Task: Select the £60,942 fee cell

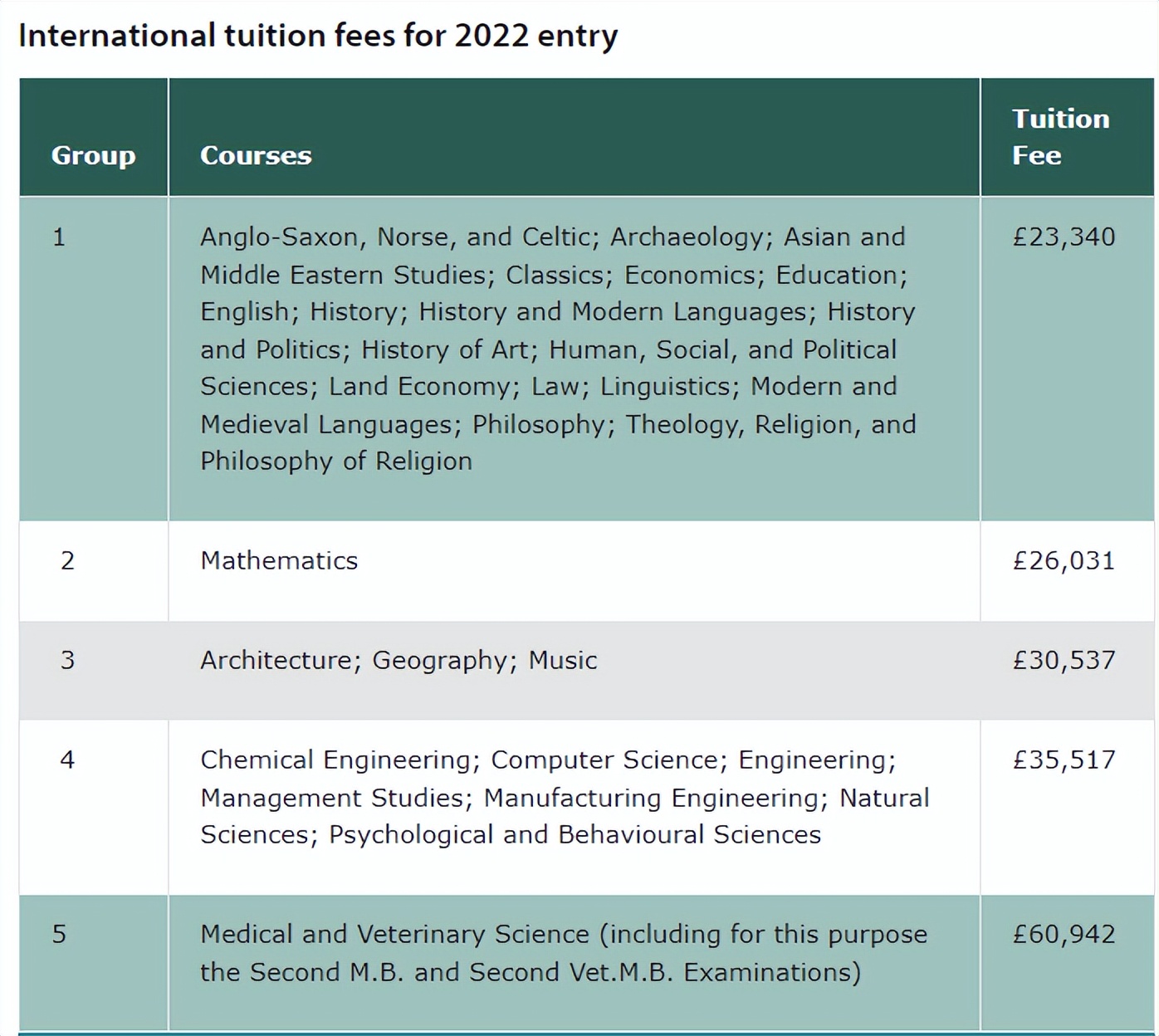Action: [x=1064, y=935]
